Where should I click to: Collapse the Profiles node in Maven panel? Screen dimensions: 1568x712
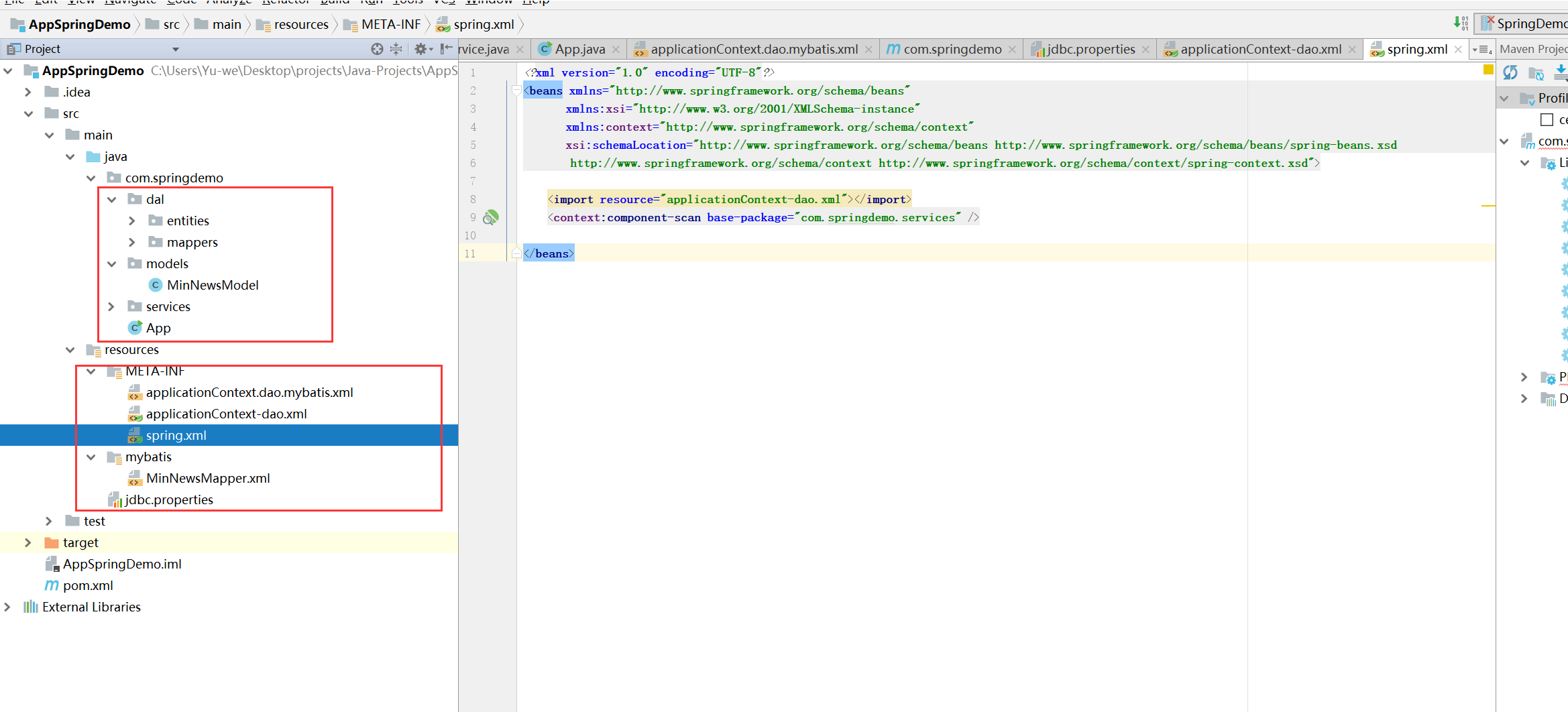[x=1505, y=99]
